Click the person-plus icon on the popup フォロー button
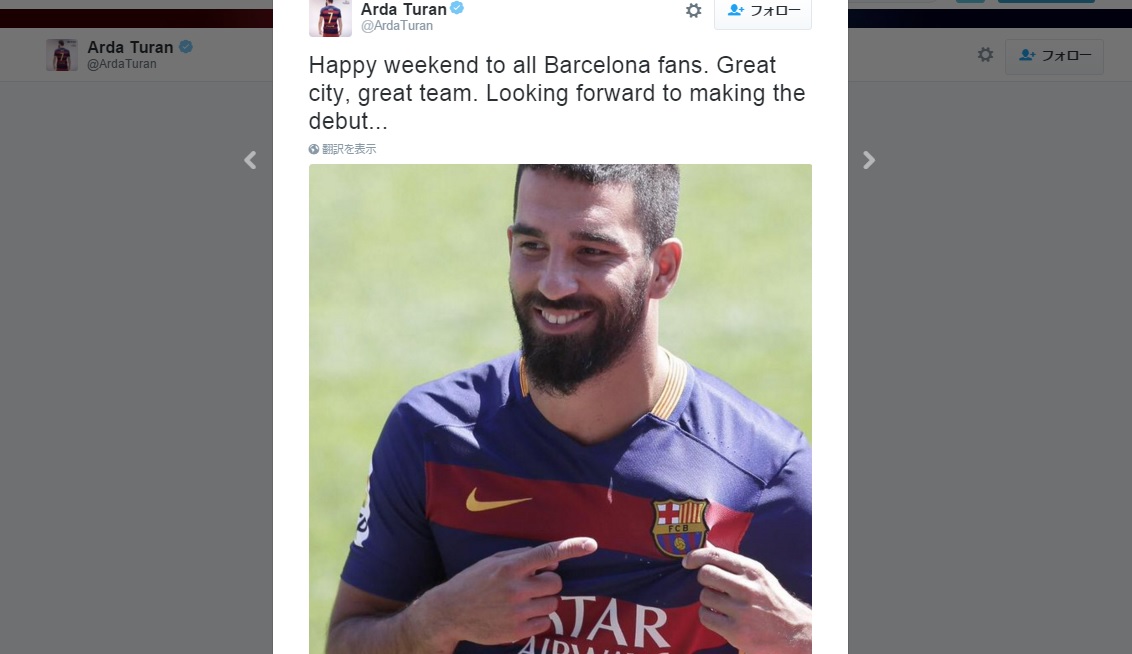 pyautogui.click(x=736, y=10)
